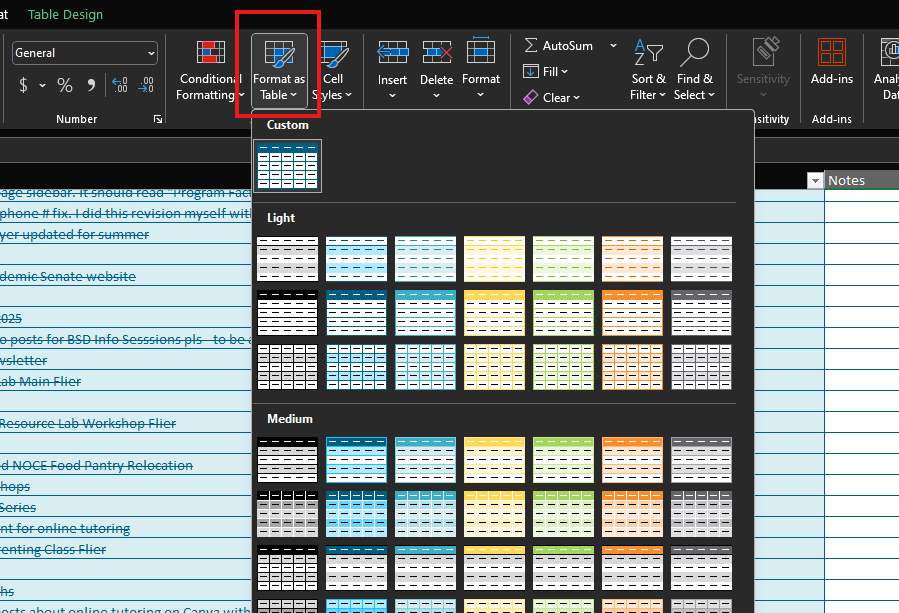Apply Percent Style
This screenshot has width=899, height=613.
point(65,85)
